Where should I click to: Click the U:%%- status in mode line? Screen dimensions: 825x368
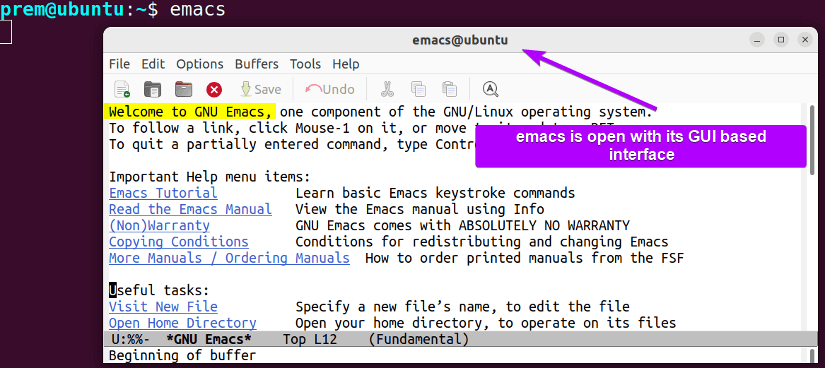click(131, 339)
